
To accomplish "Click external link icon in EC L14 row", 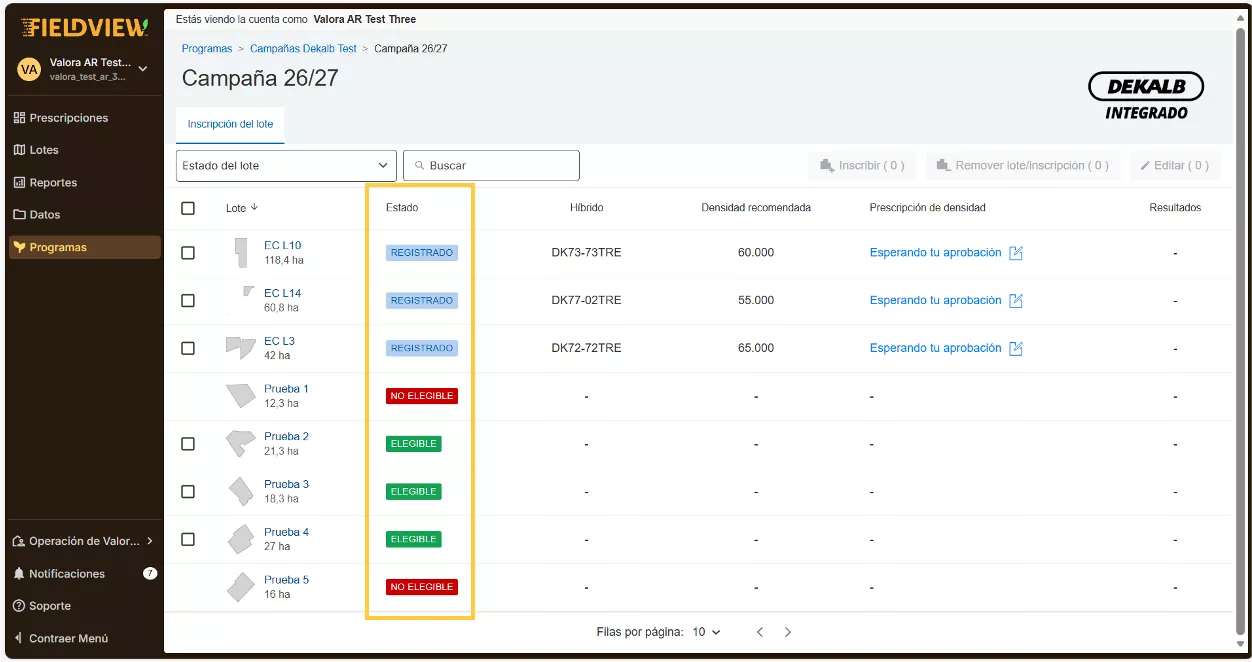I will 1016,301.
